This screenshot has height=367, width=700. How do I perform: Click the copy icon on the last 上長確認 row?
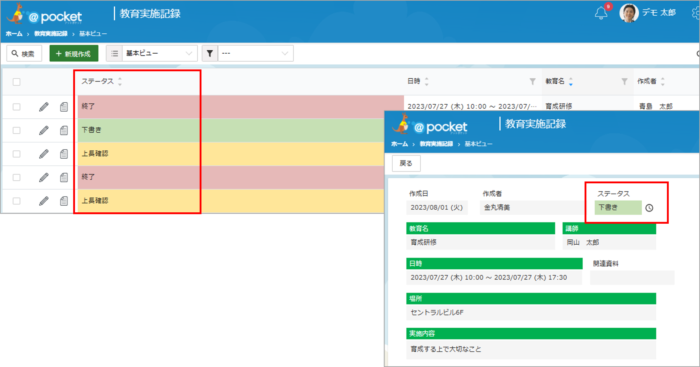click(x=64, y=201)
